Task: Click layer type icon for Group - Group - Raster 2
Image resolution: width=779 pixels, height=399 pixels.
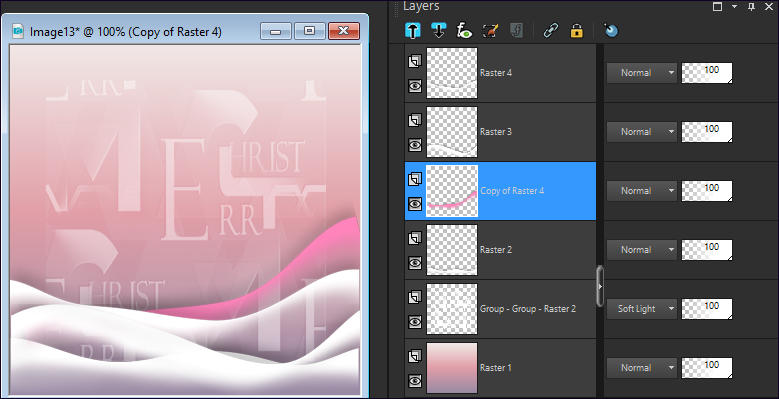Action: (x=415, y=297)
